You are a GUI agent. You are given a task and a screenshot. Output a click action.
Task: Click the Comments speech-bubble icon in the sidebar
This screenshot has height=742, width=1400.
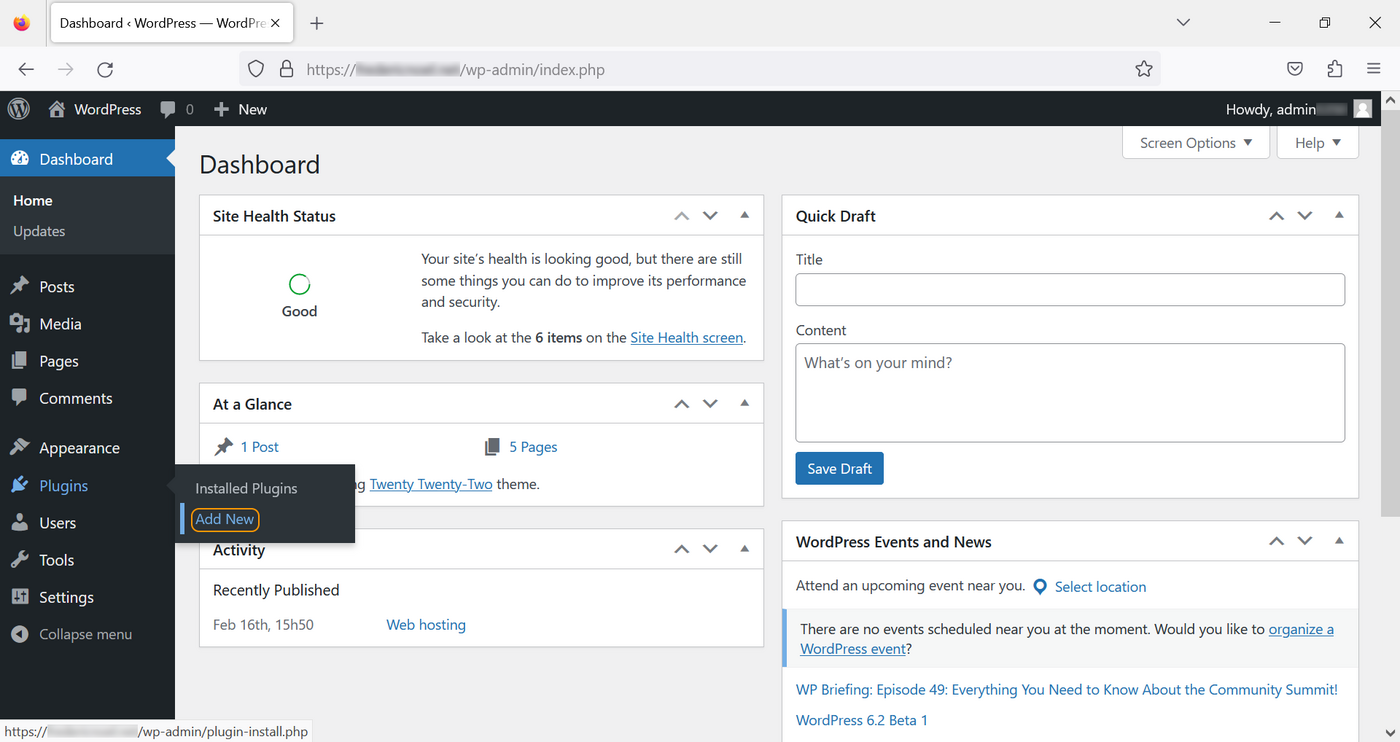pos(22,398)
